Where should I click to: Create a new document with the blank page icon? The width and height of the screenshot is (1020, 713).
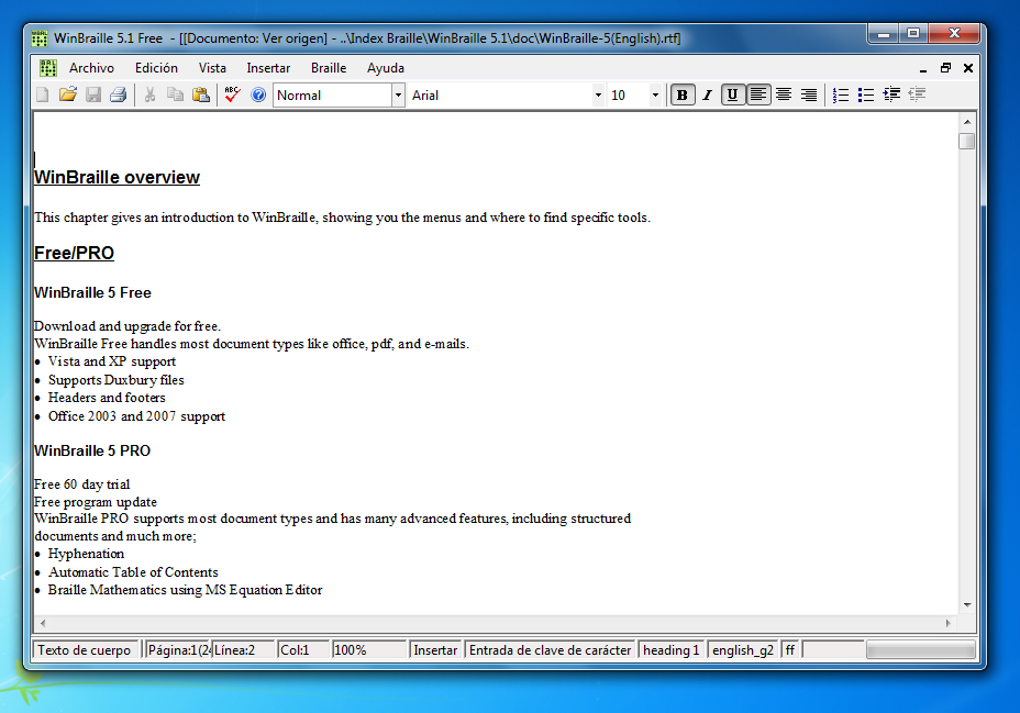click(x=42, y=95)
